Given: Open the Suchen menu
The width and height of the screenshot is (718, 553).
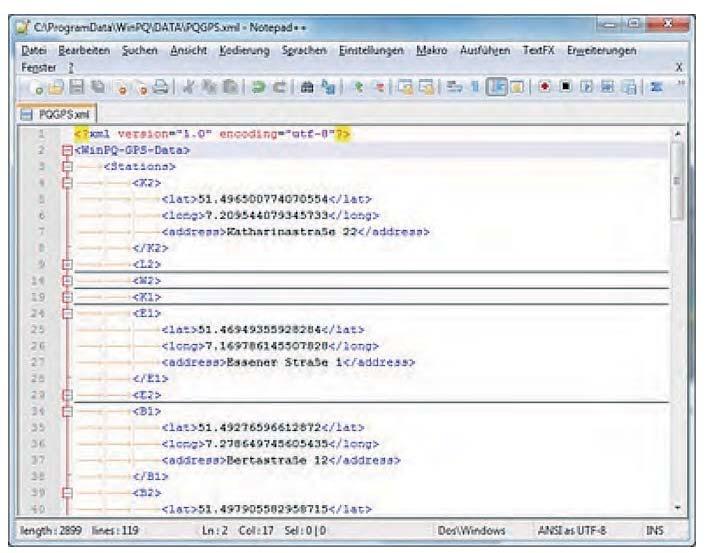Looking at the screenshot, I should (x=139, y=50).
